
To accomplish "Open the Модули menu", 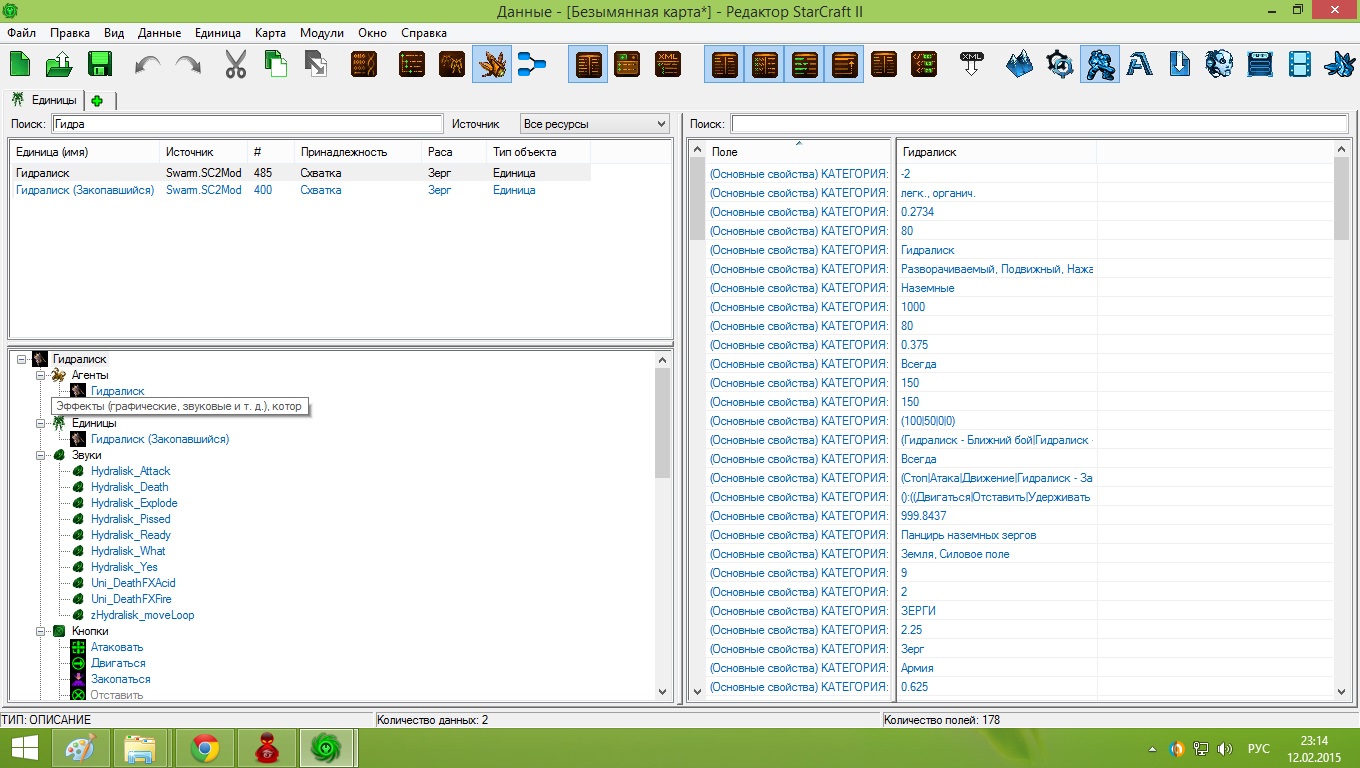I will 321,33.
